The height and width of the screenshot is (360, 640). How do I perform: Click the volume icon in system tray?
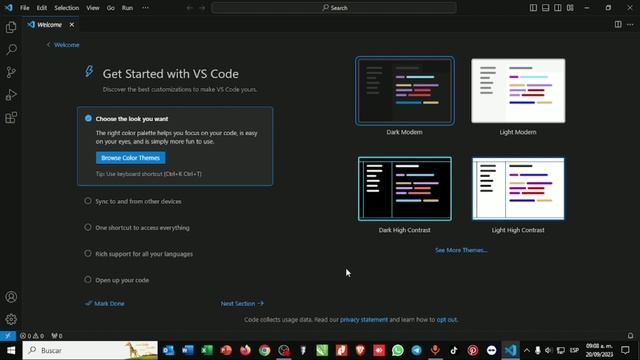[548, 350]
